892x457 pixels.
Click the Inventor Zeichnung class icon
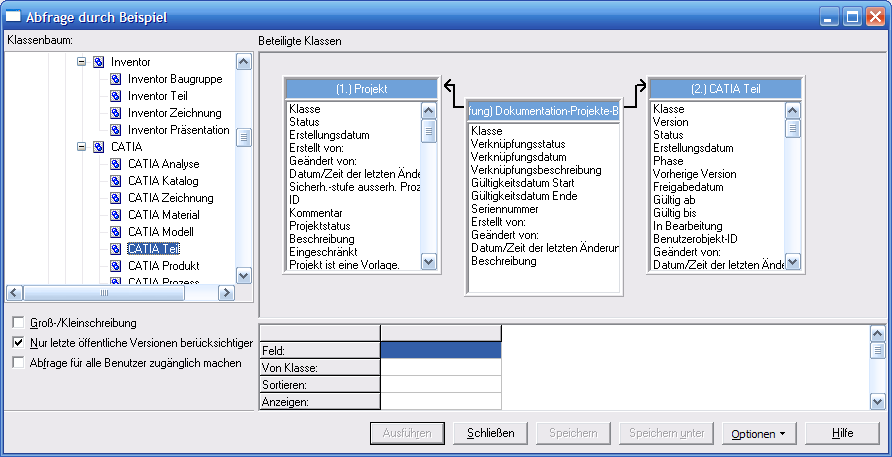[115, 113]
